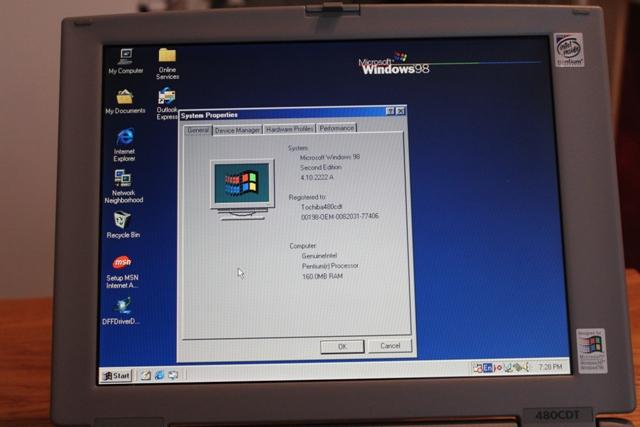640x427 pixels.
Task: Cancel the System Properties dialog
Action: (x=389, y=346)
